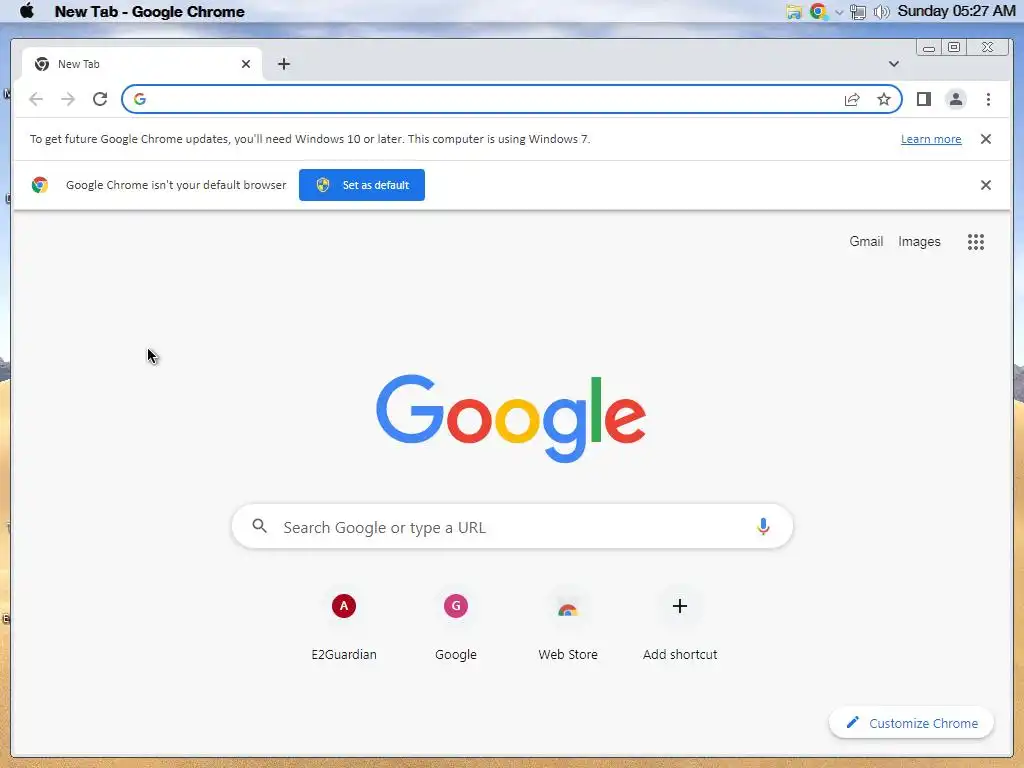Go forward using the forward arrow
The image size is (1024, 768).
[x=68, y=99]
